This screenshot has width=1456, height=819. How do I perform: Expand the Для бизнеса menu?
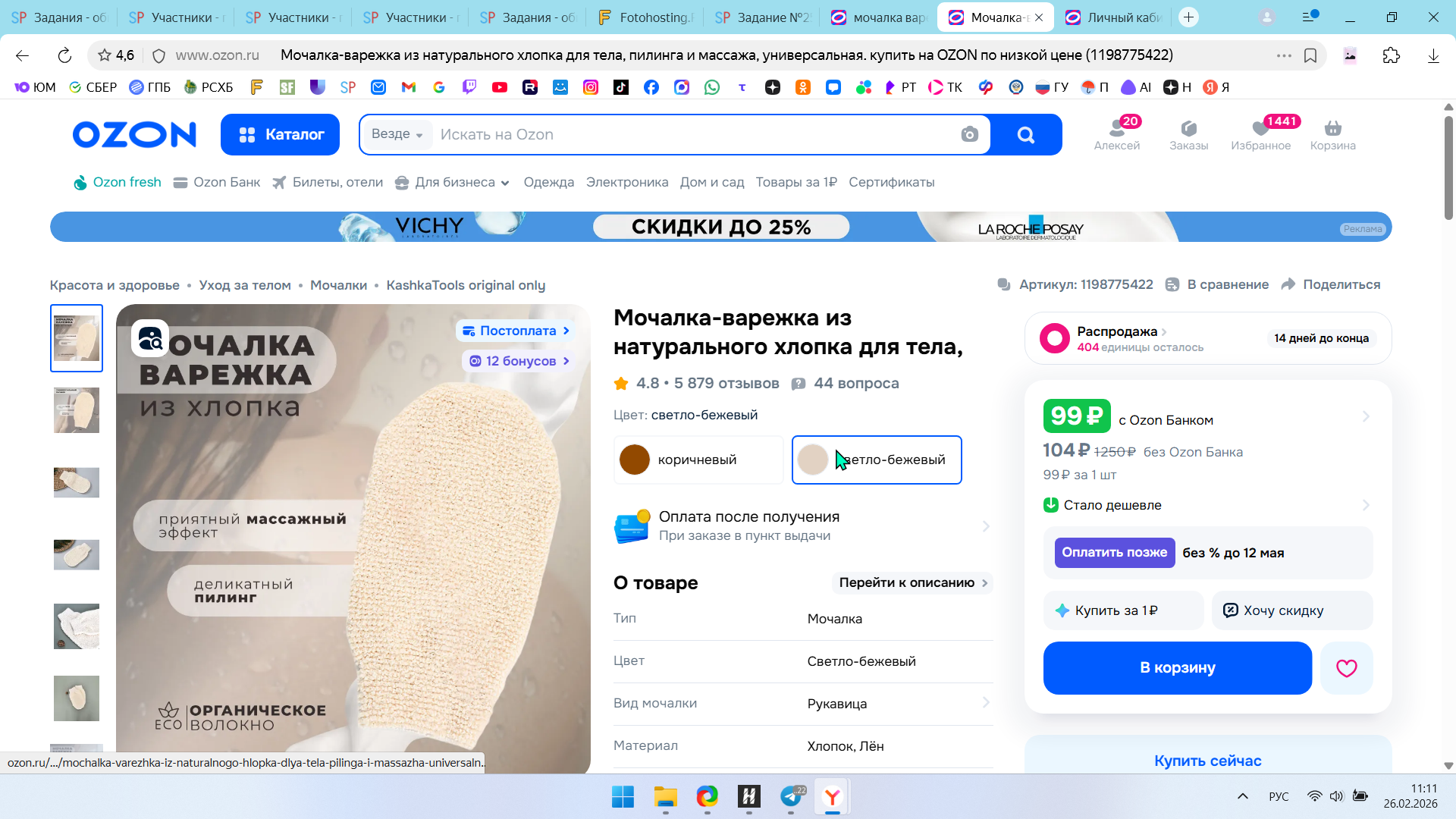(x=453, y=182)
